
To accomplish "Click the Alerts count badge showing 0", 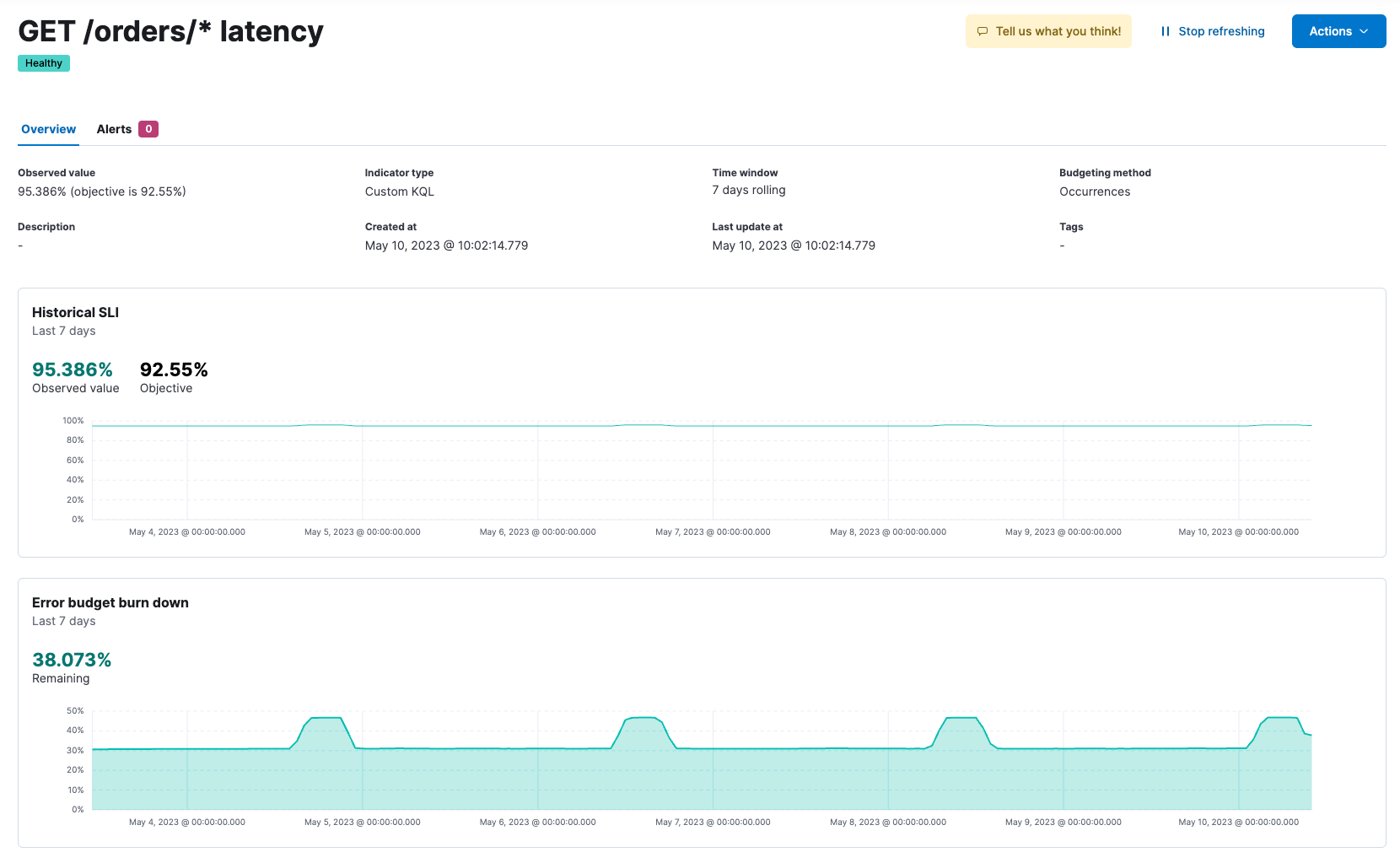I will 148,129.
